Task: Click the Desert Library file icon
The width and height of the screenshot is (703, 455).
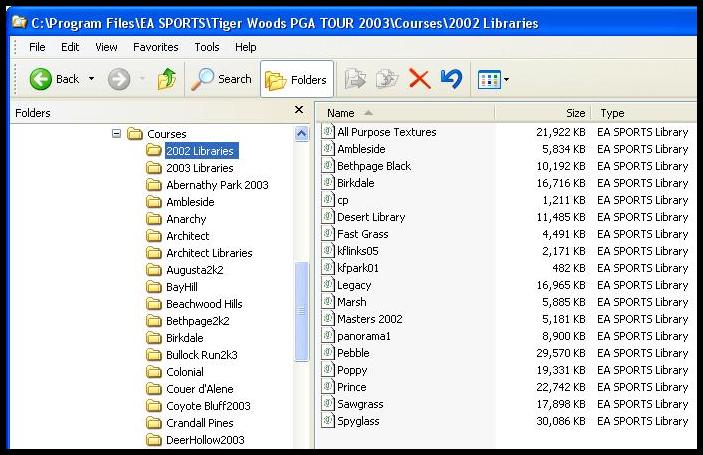Action: coord(328,217)
